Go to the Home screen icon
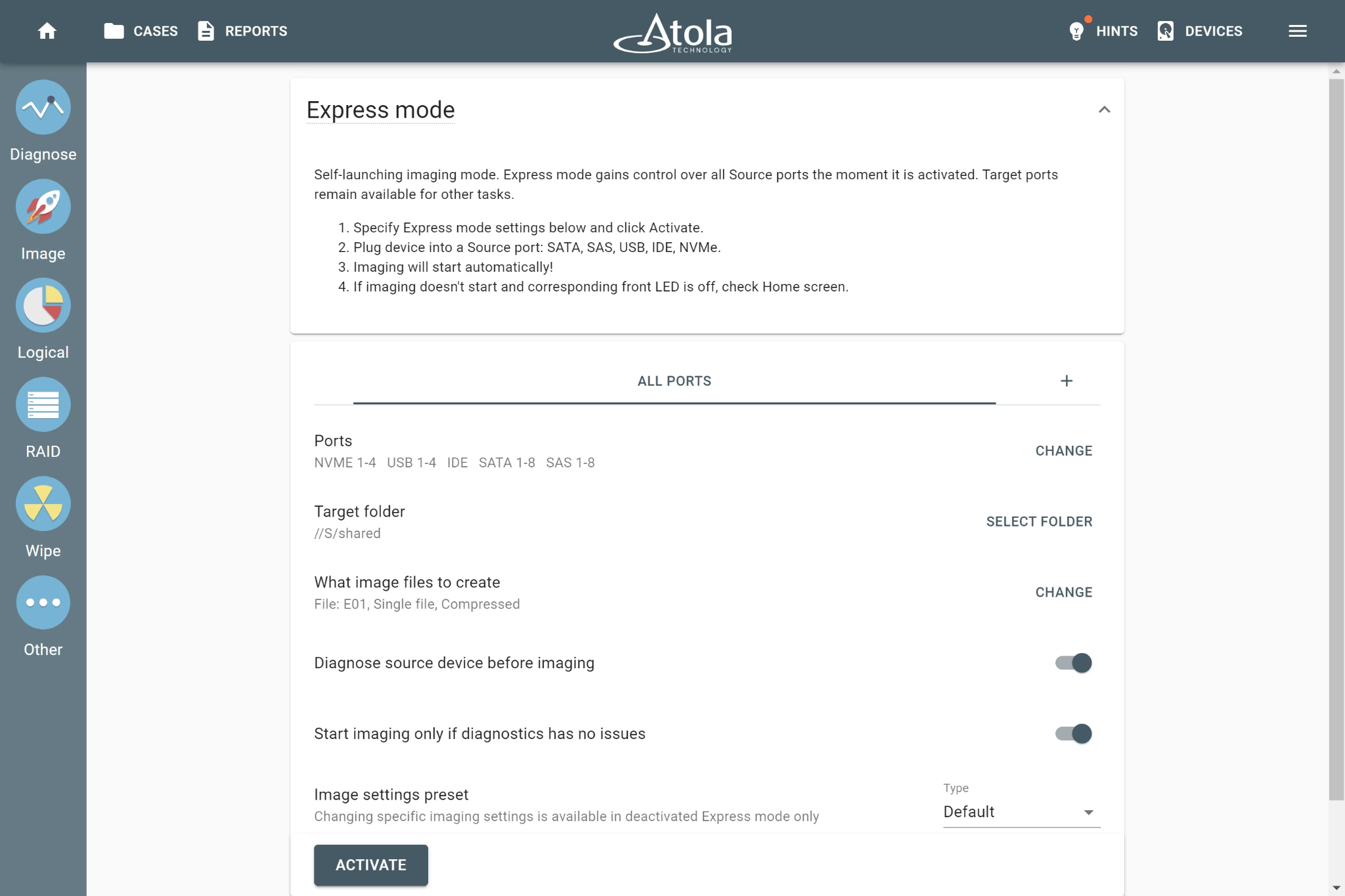The height and width of the screenshot is (896, 1345). pyautogui.click(x=47, y=31)
